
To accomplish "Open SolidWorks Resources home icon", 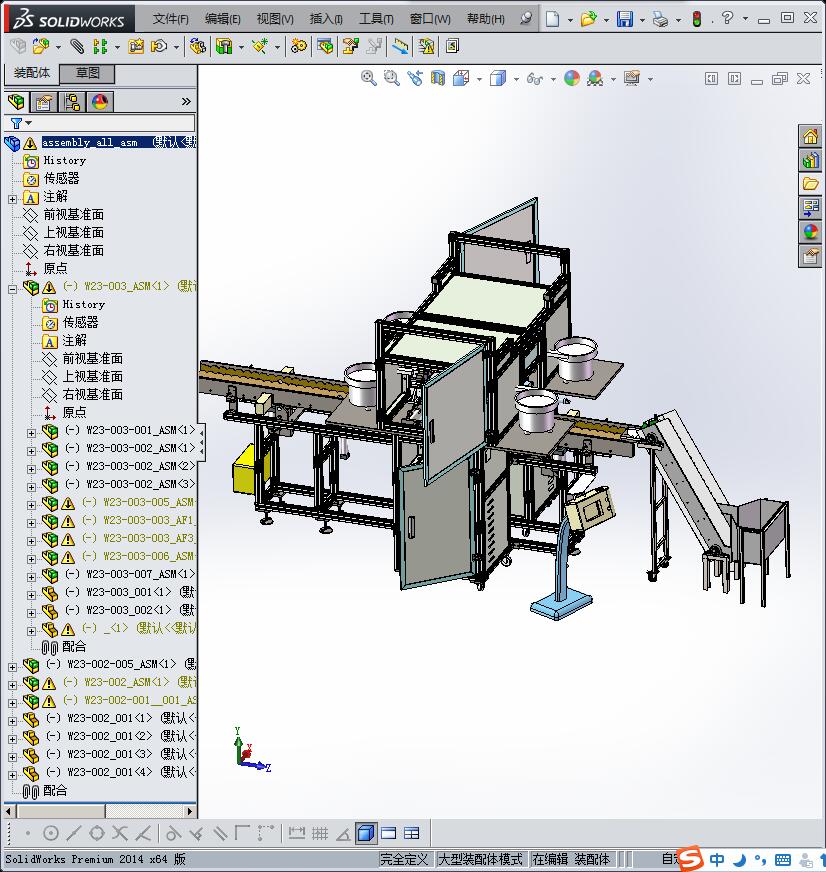I will 810,136.
